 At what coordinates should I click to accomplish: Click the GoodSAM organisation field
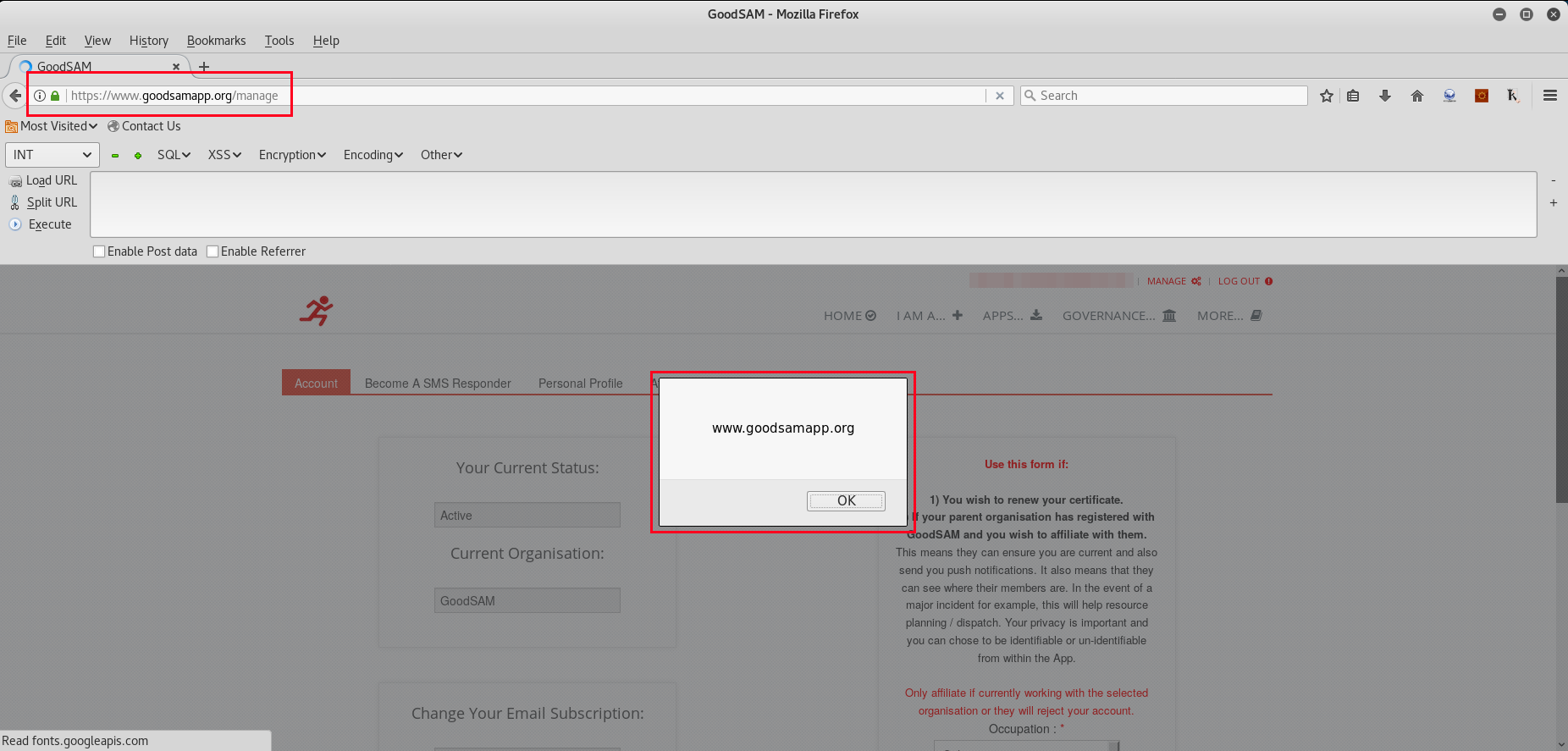pyautogui.click(x=527, y=601)
